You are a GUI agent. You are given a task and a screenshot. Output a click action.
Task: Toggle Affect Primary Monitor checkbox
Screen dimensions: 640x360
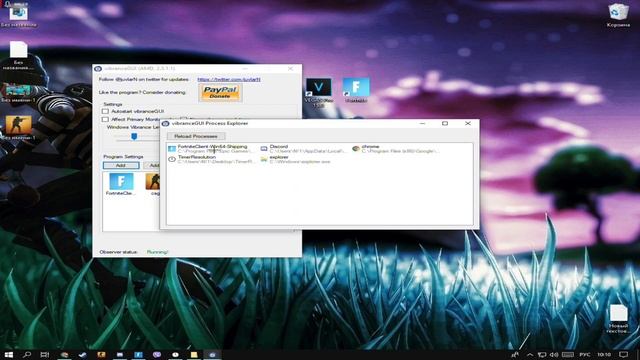[105, 119]
